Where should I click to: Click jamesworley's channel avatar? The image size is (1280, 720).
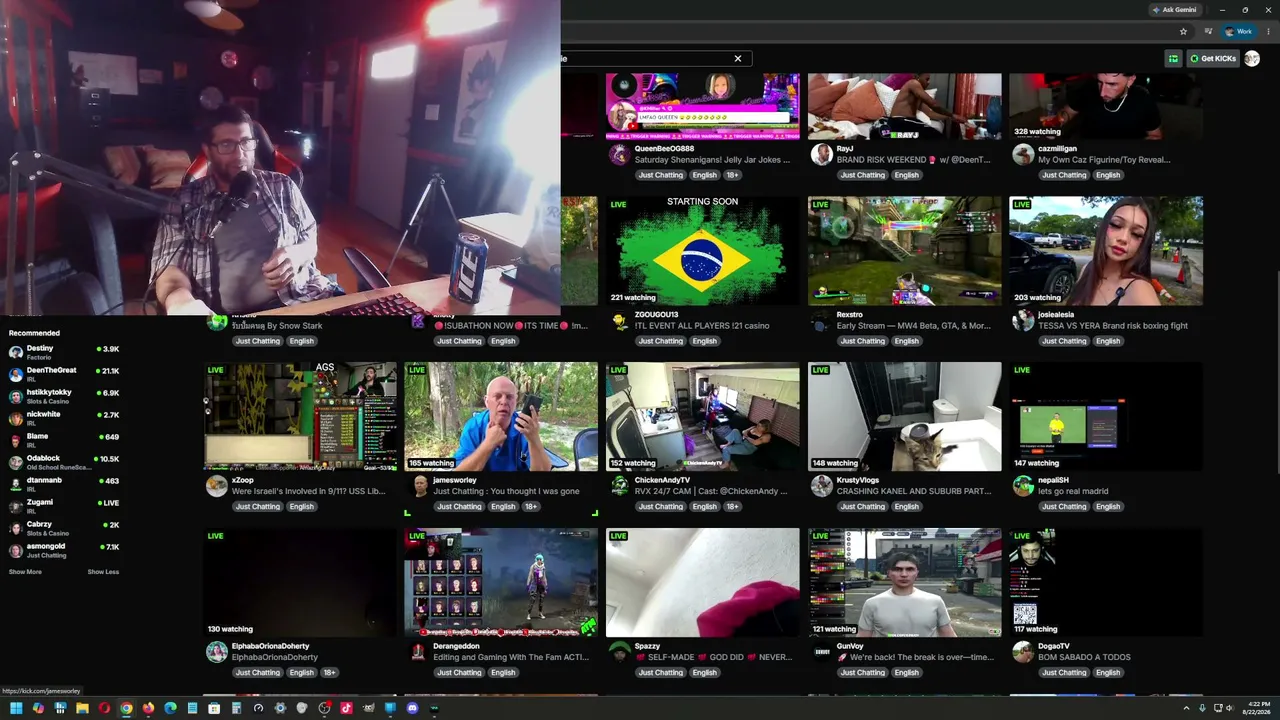pyautogui.click(x=420, y=486)
